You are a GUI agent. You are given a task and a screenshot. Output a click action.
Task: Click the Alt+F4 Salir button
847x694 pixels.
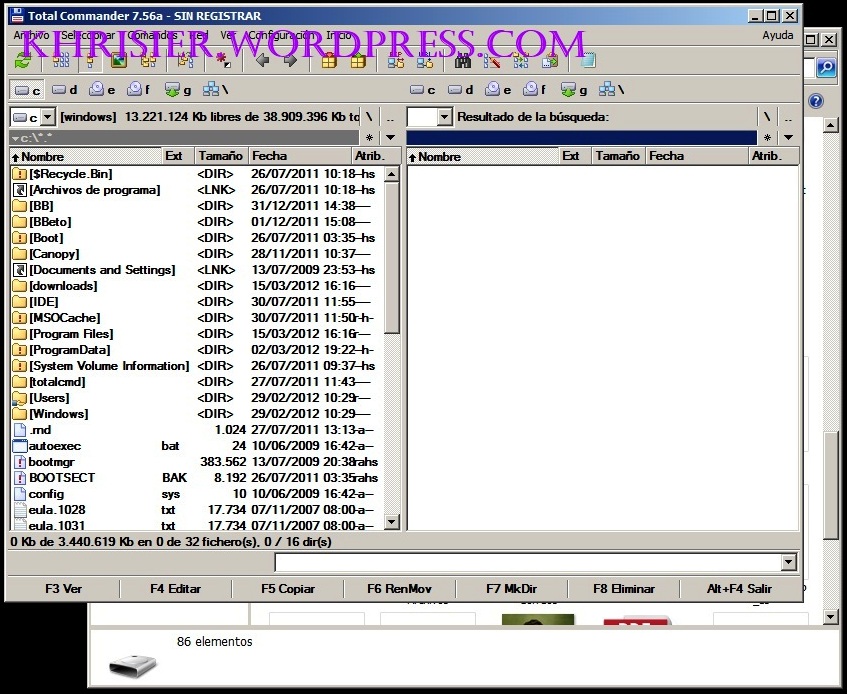740,589
